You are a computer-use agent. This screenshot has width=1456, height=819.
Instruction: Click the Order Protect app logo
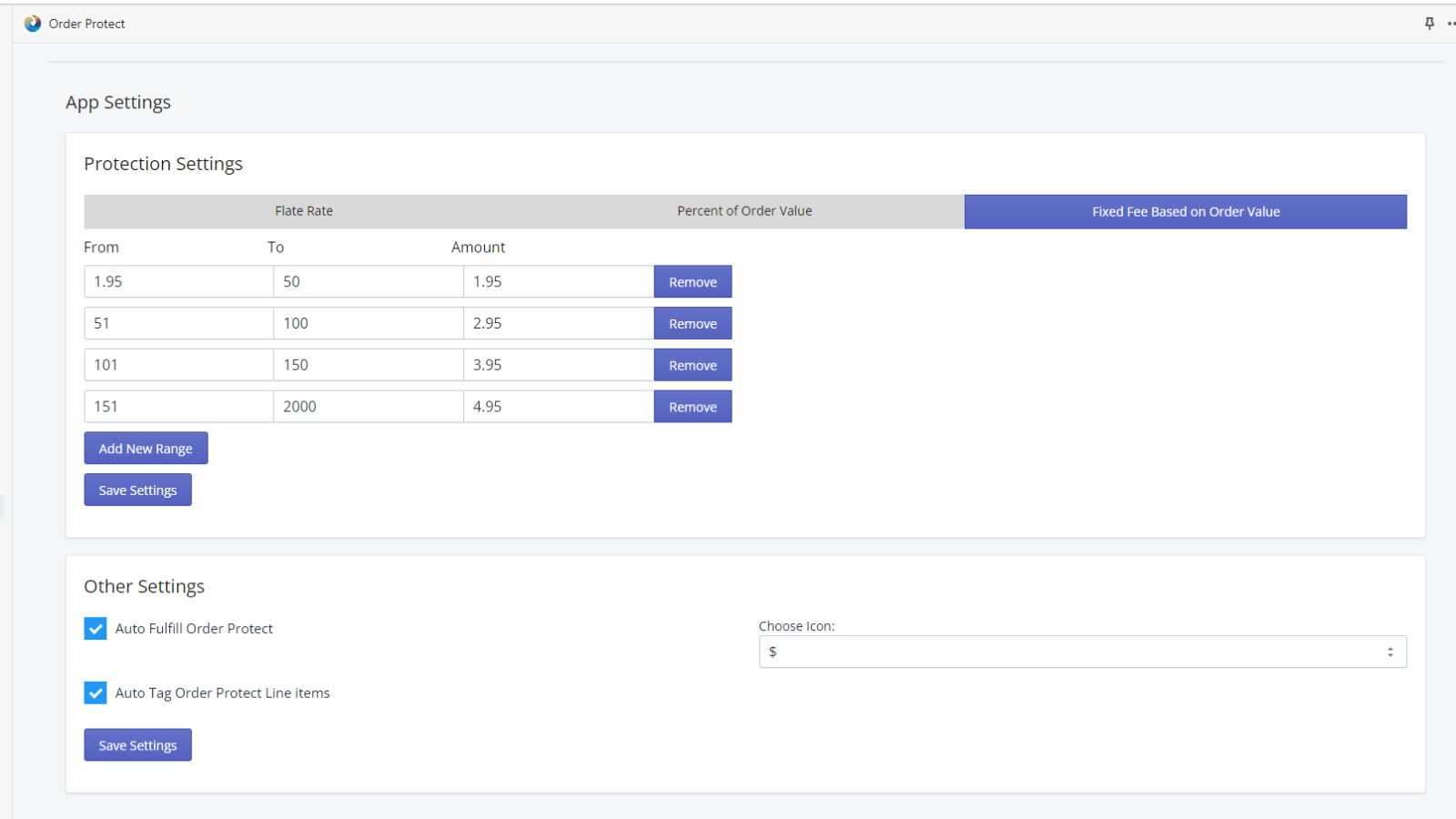pos(33,23)
